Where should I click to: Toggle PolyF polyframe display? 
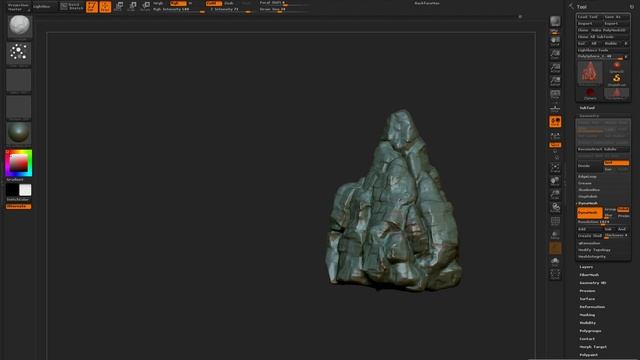[x=555, y=221]
